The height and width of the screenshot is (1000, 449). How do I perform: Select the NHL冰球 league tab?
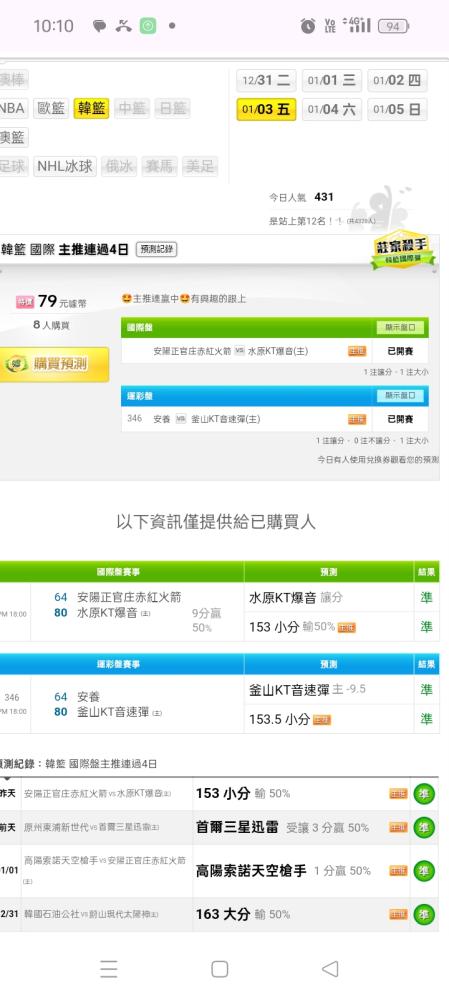click(65, 166)
